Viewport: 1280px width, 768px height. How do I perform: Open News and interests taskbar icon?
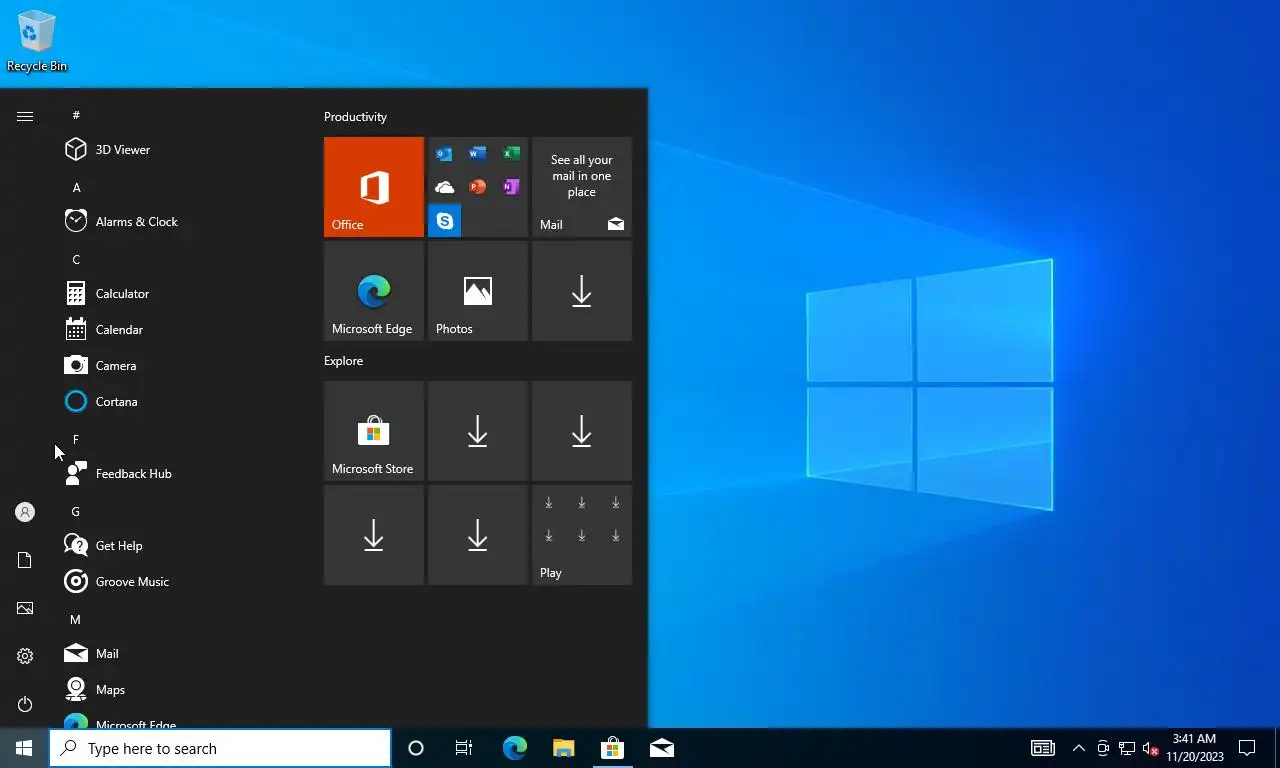(1043, 748)
